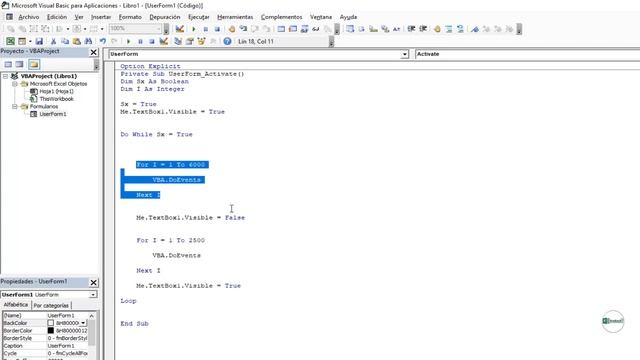This screenshot has width=640, height=360.
Task: Close the Proyecto - VBAProject panel
Action: click(93, 52)
